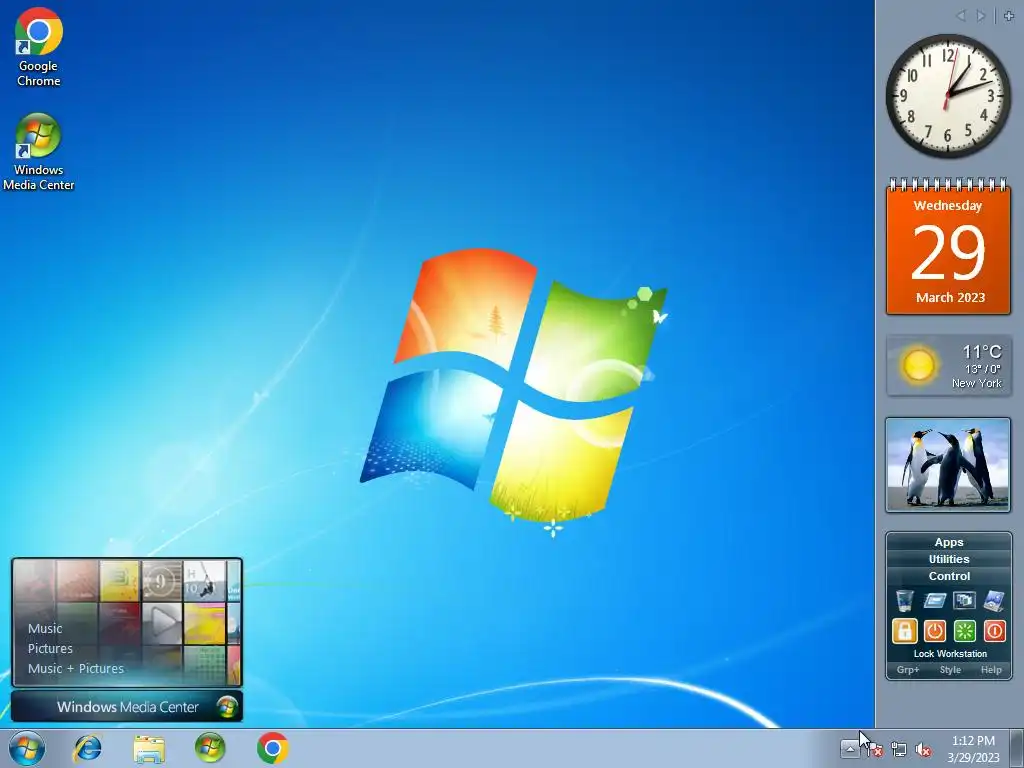Viewport: 1024px width, 768px height.
Task: Click the yellow tile in the Media Center gadget top row
Action: [120, 581]
